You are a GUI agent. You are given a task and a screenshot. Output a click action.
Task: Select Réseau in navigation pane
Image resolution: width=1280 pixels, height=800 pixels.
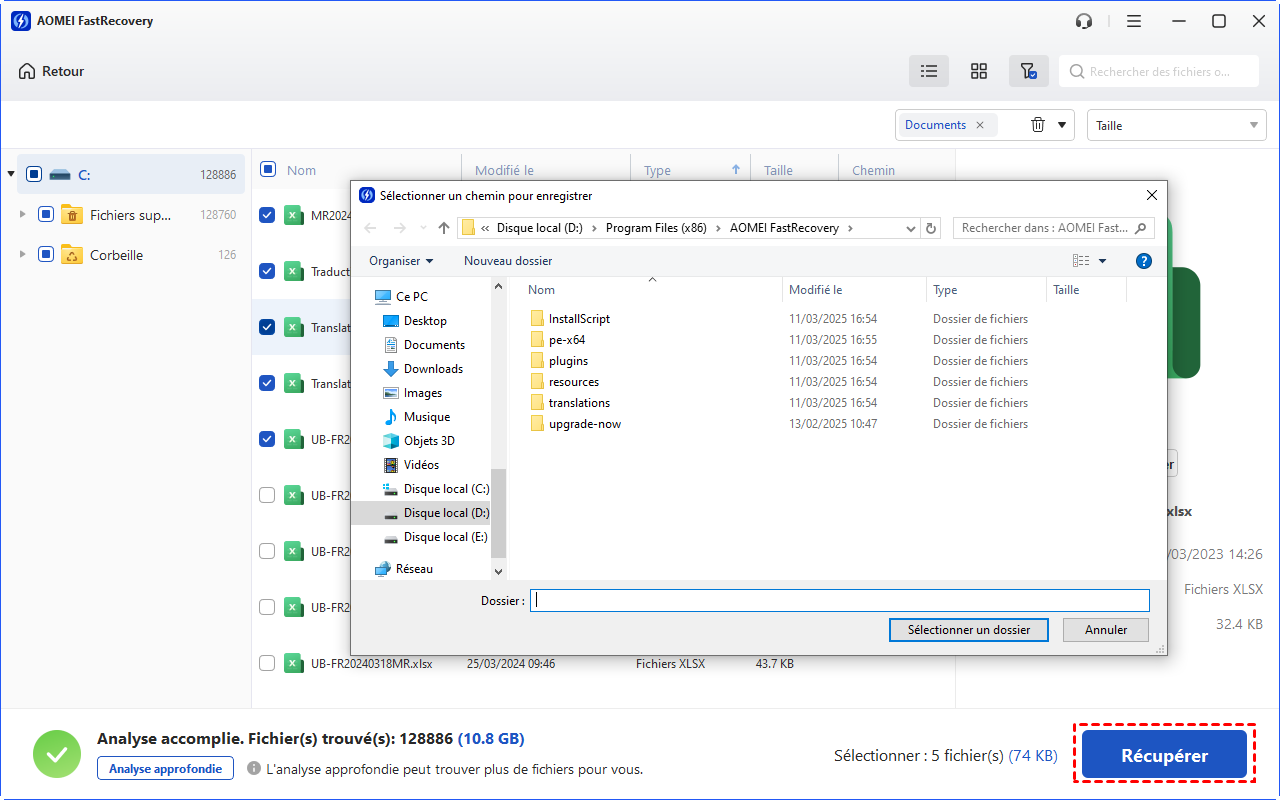414,569
